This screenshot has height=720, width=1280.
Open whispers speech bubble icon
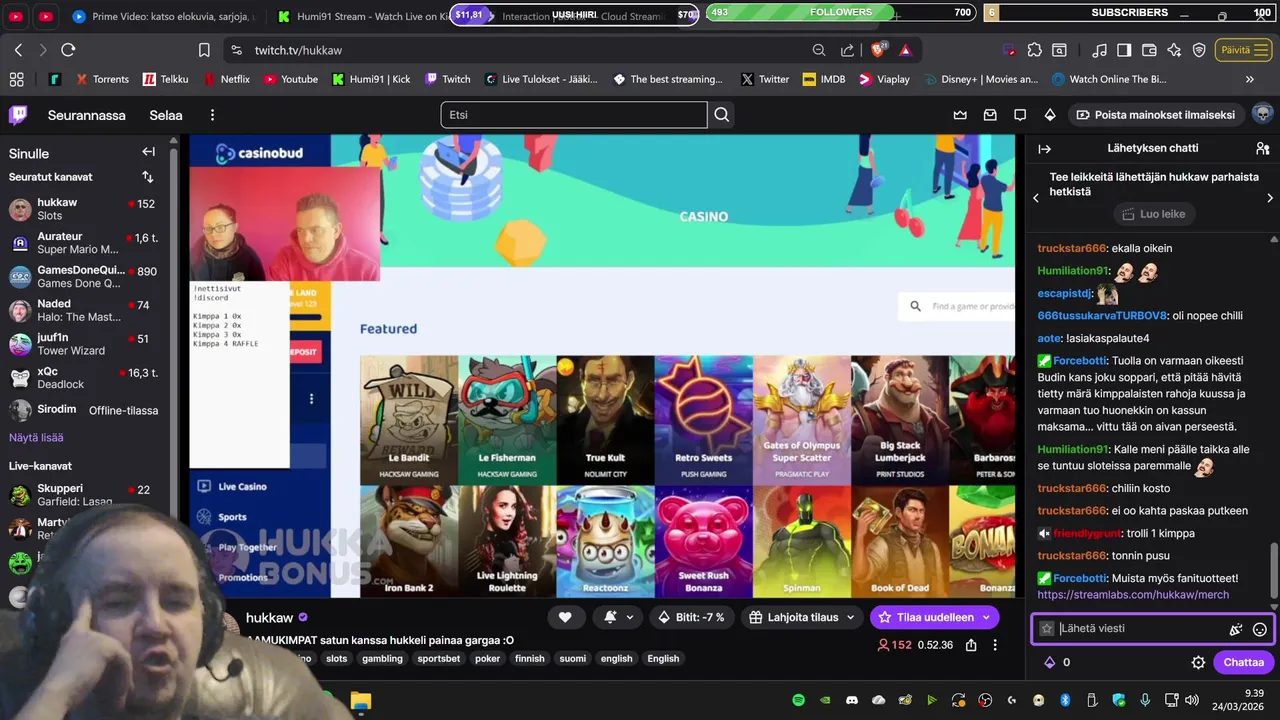1020,115
